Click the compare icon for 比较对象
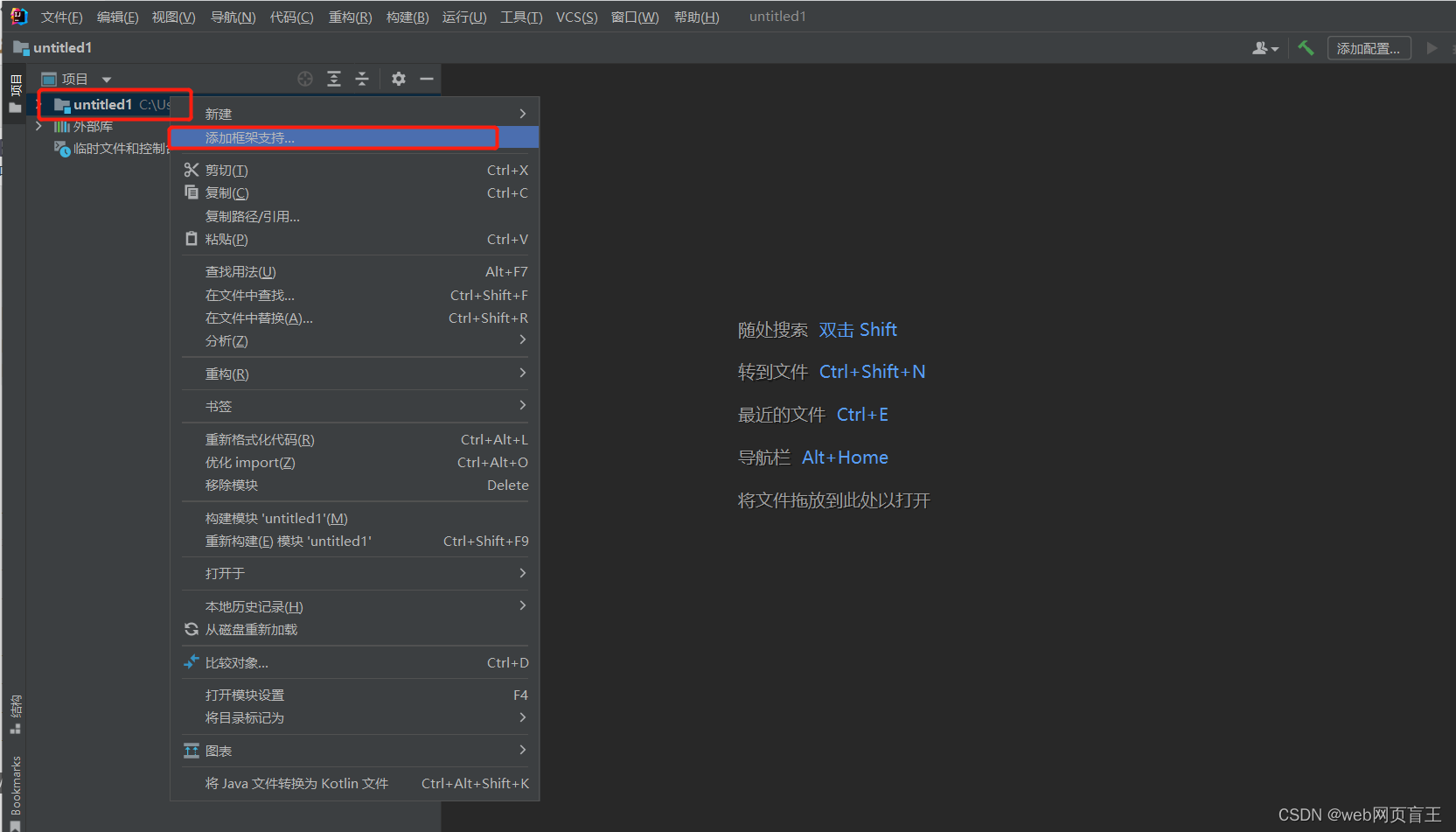 [192, 662]
